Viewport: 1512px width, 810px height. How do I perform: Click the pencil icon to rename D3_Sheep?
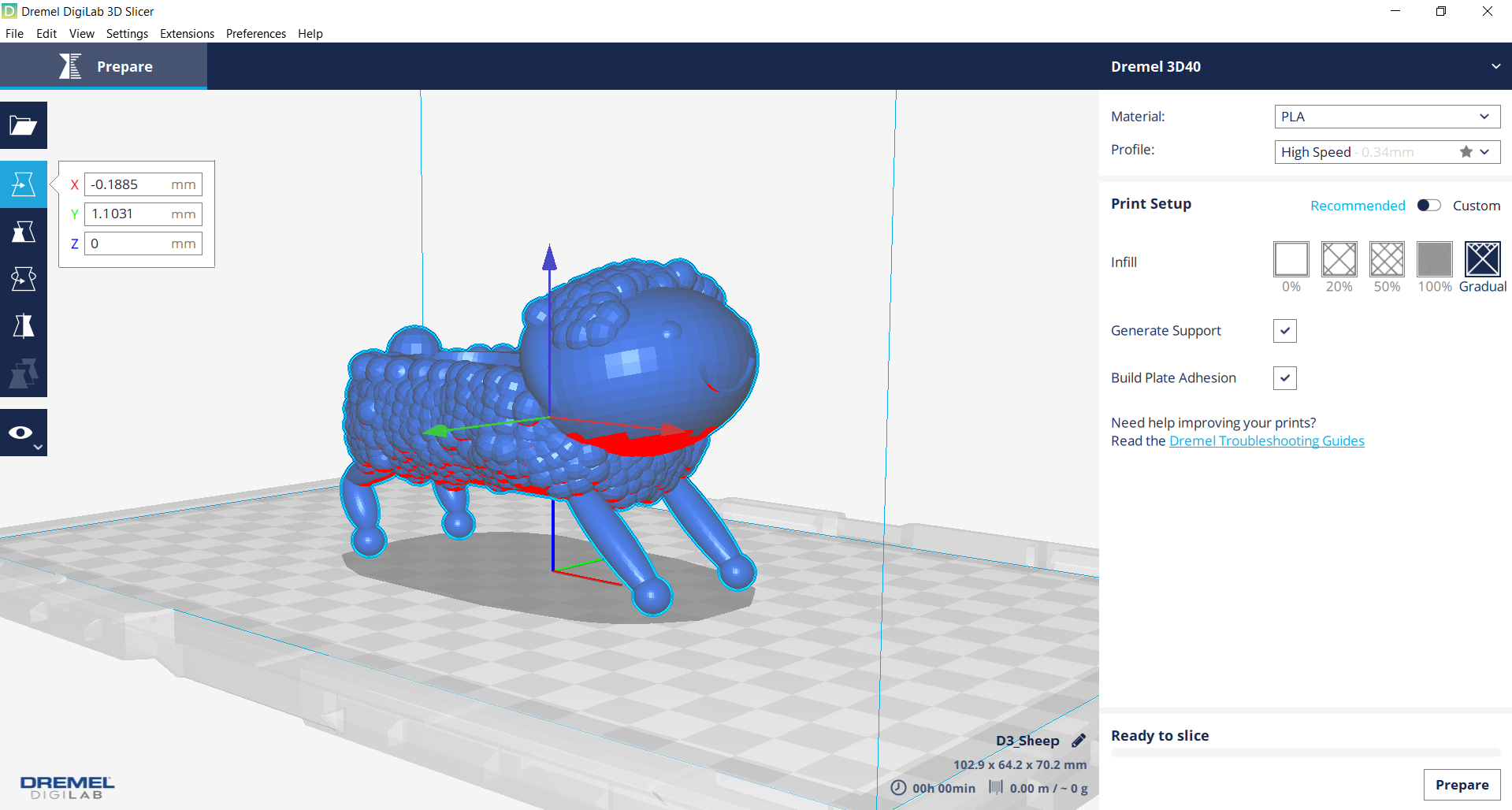coord(1079,741)
